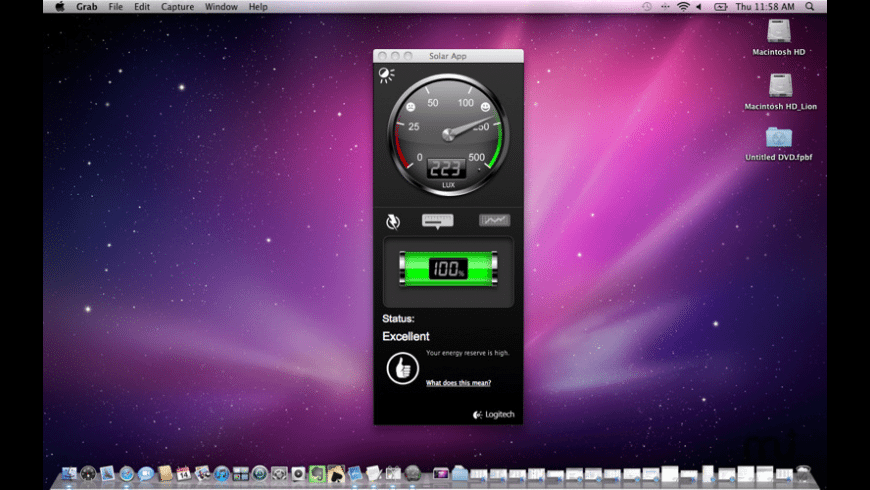Image resolution: width=870 pixels, height=490 pixels.
Task: Open the Solitaire spade icon in Dock
Action: (336, 473)
